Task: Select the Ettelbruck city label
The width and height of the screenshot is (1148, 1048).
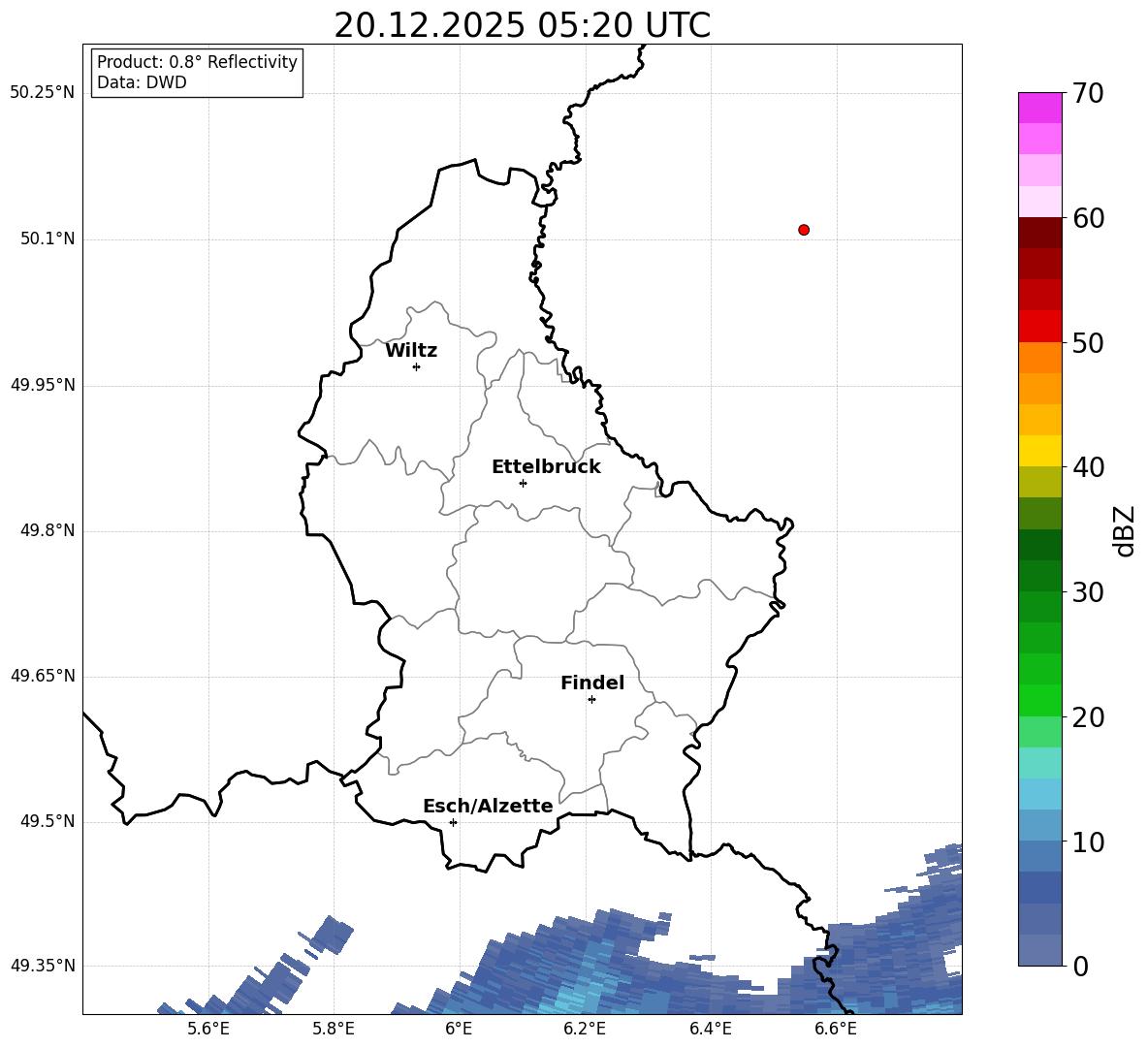Action: [x=546, y=467]
